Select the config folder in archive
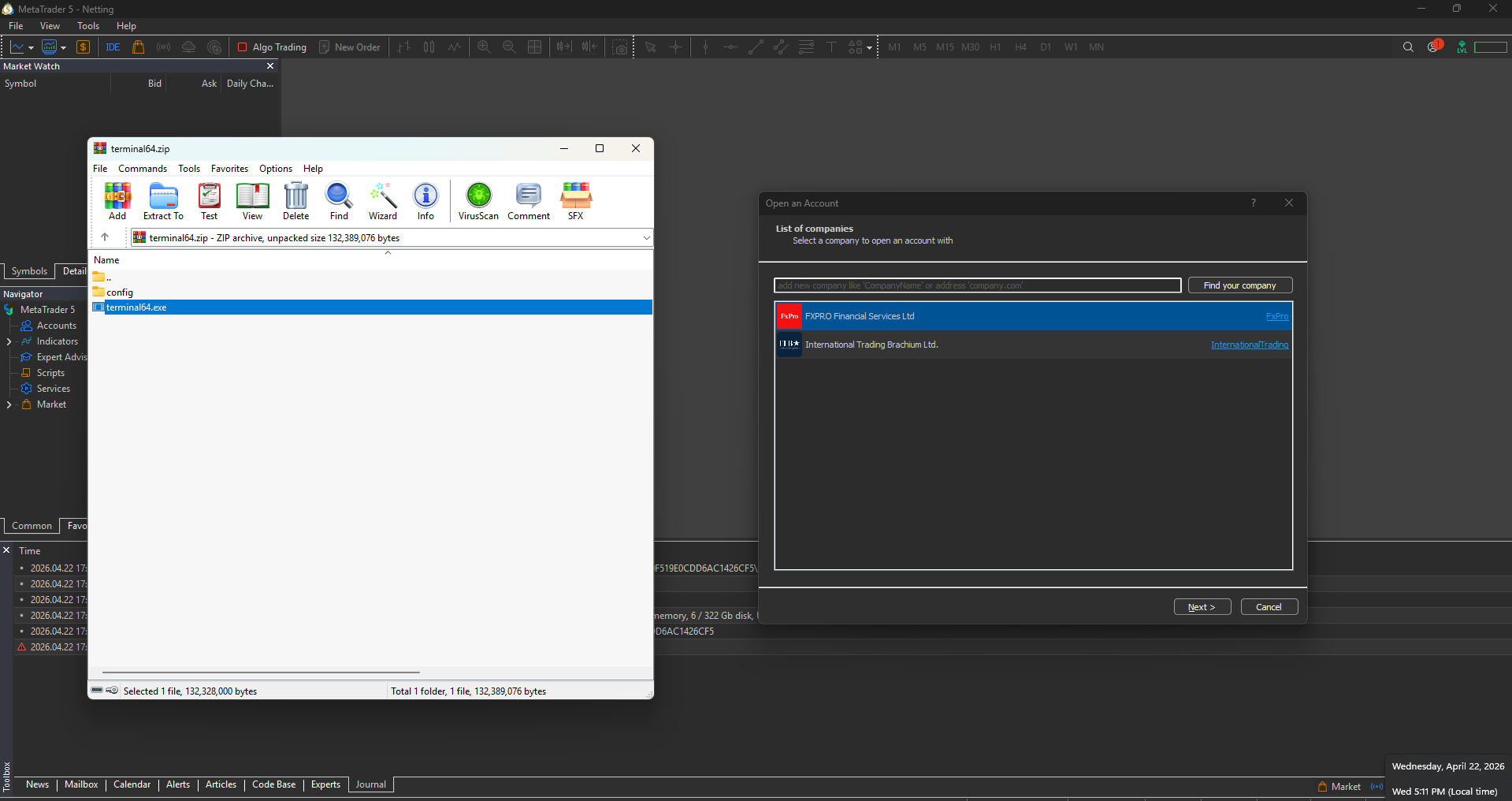Screen dimensions: 1512x801 point(372,292)
